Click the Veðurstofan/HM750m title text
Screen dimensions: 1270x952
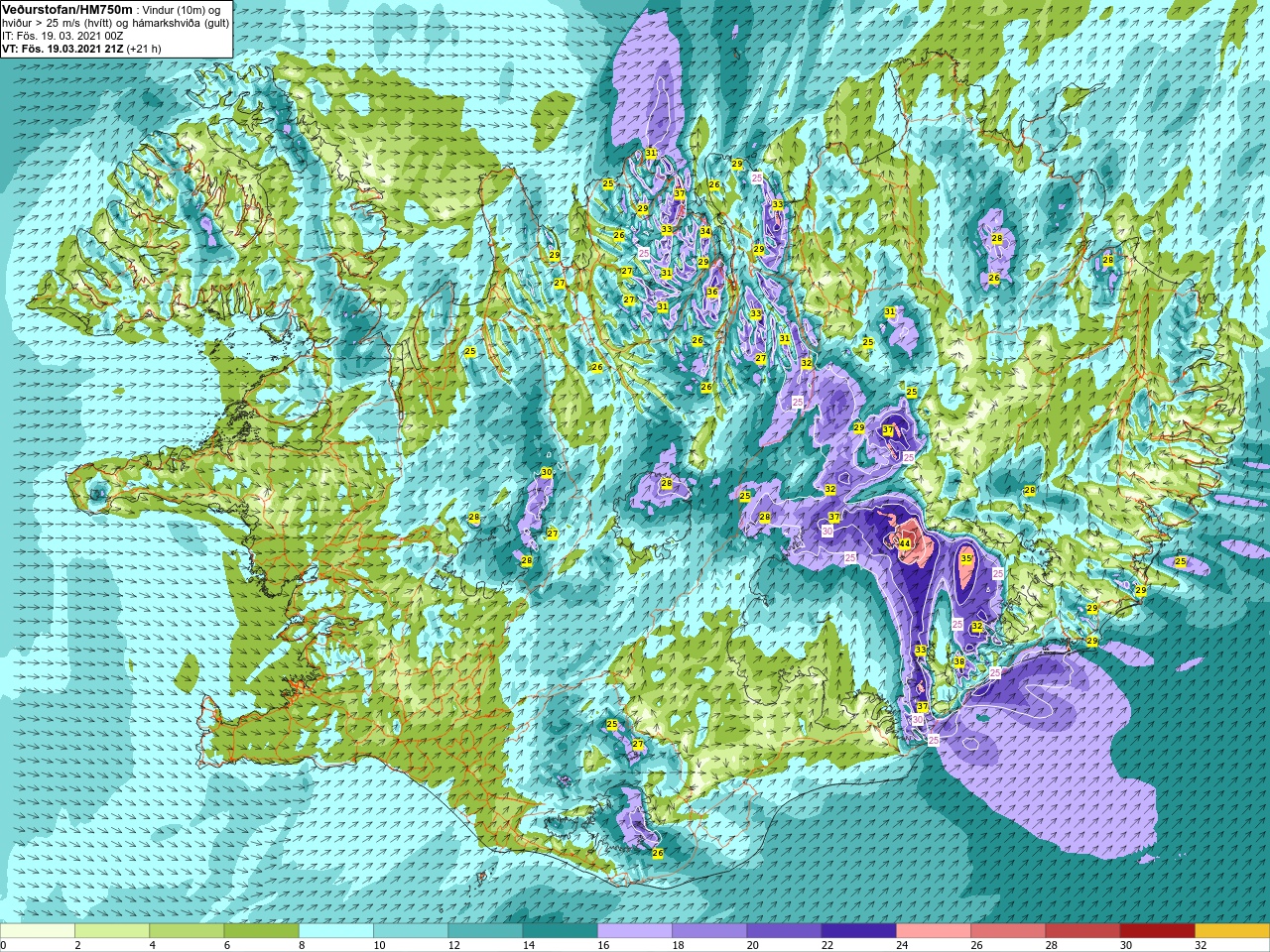[x=66, y=8]
